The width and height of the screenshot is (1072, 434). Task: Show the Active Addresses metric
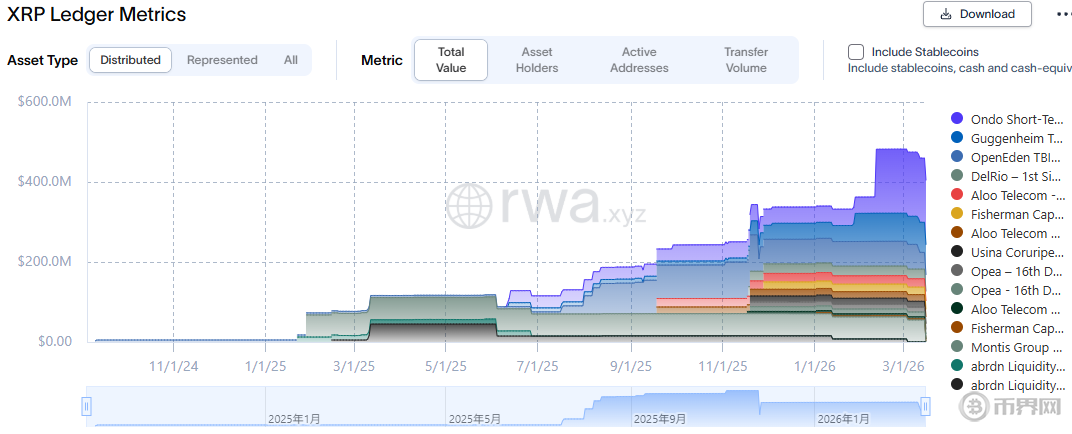639,60
